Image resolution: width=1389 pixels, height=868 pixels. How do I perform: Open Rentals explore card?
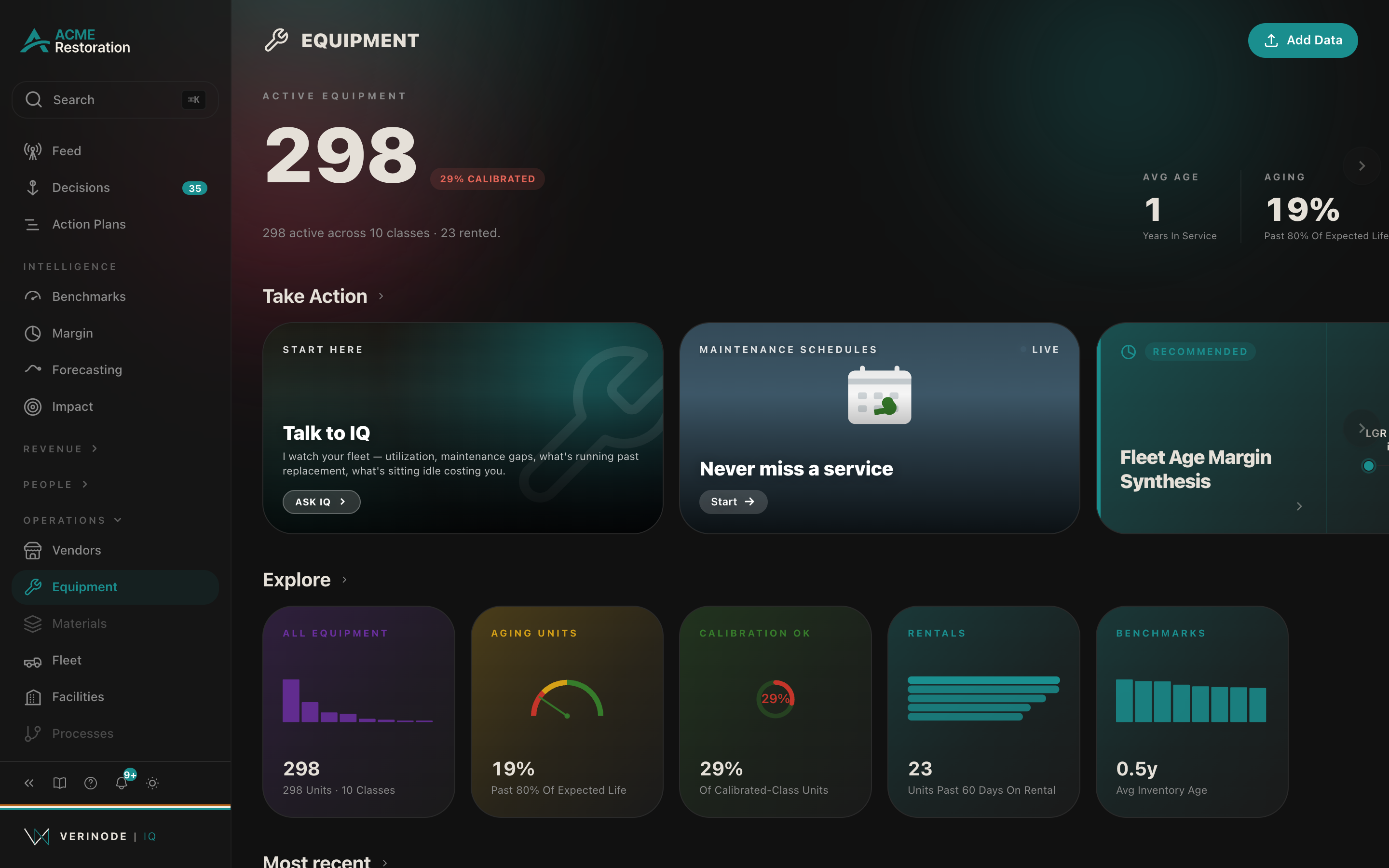point(984,712)
